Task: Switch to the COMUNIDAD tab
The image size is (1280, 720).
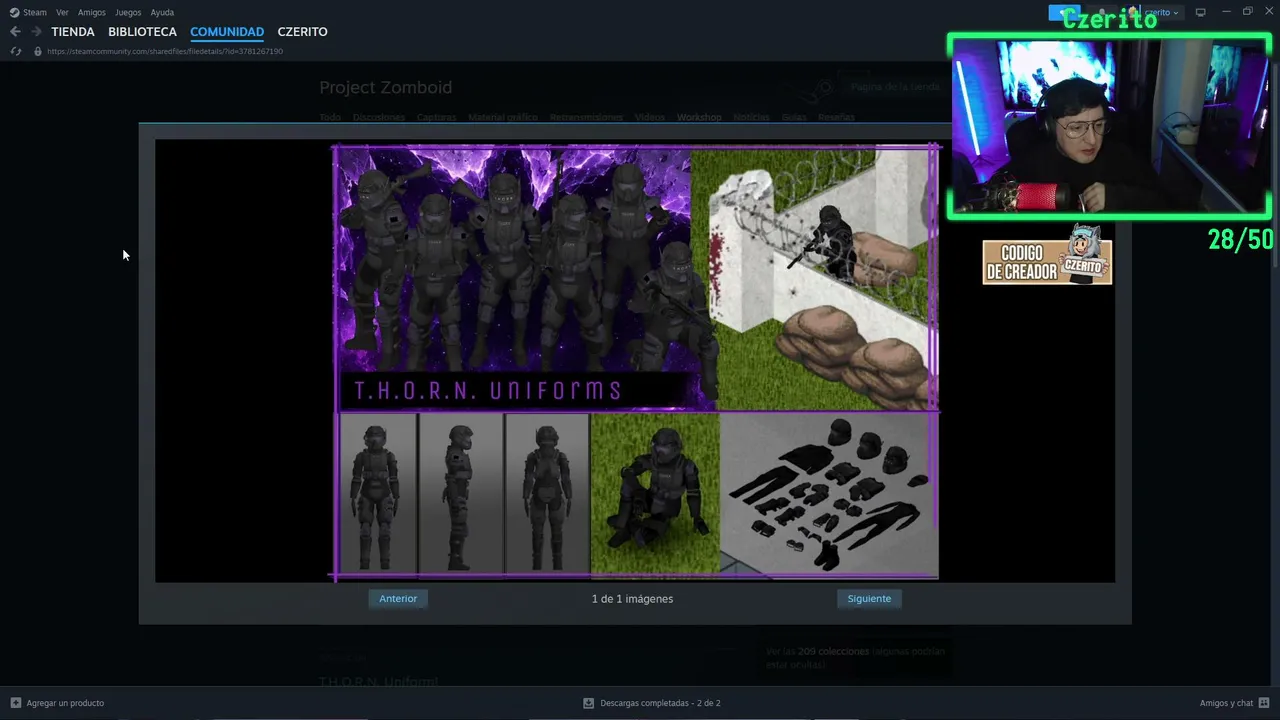Action: [x=227, y=32]
